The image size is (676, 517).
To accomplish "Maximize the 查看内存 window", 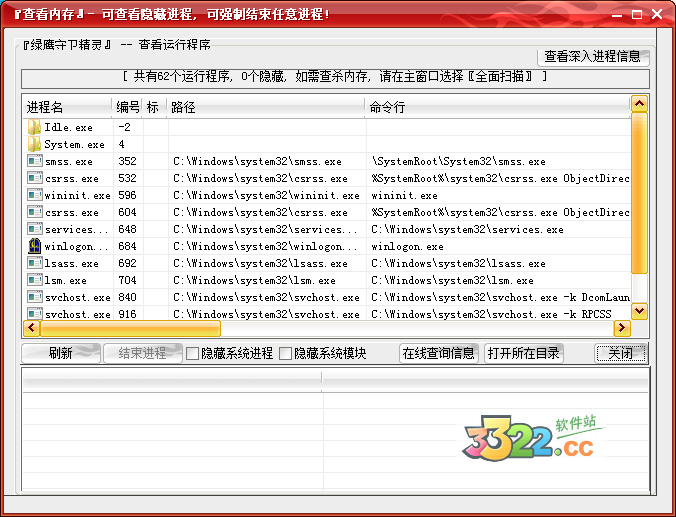I will coord(637,15).
